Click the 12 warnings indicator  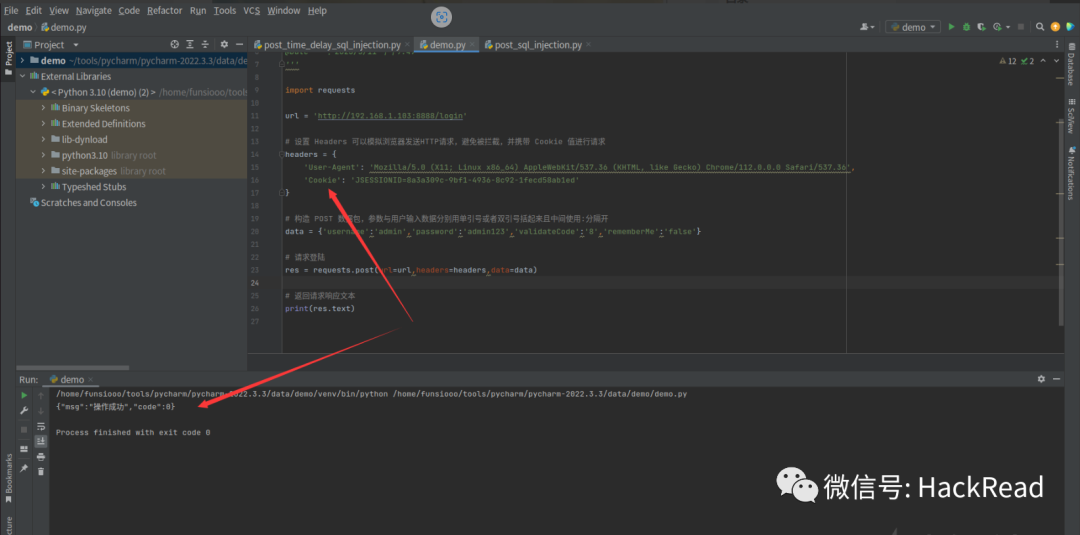[1008, 61]
